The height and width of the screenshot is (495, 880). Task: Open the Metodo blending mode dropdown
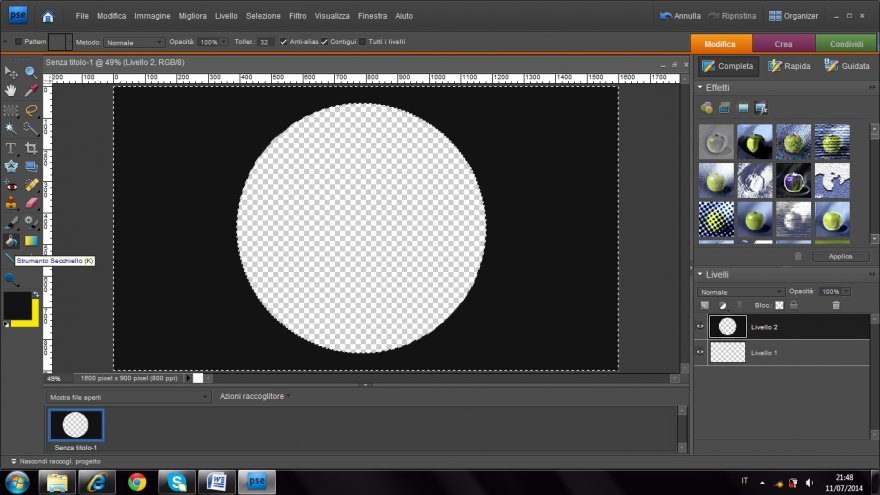[x=134, y=42]
